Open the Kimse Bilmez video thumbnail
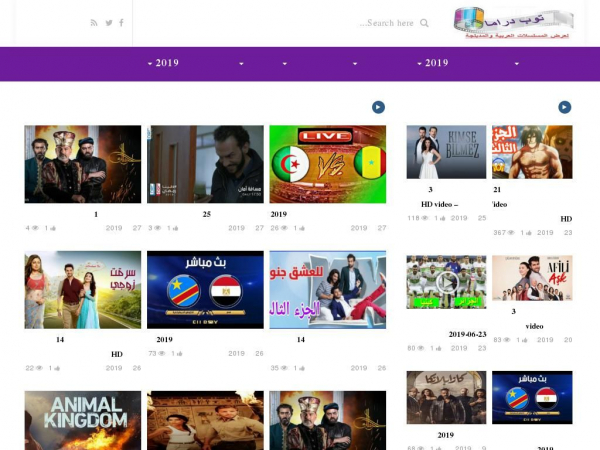The height and width of the screenshot is (450, 600). tap(446, 152)
